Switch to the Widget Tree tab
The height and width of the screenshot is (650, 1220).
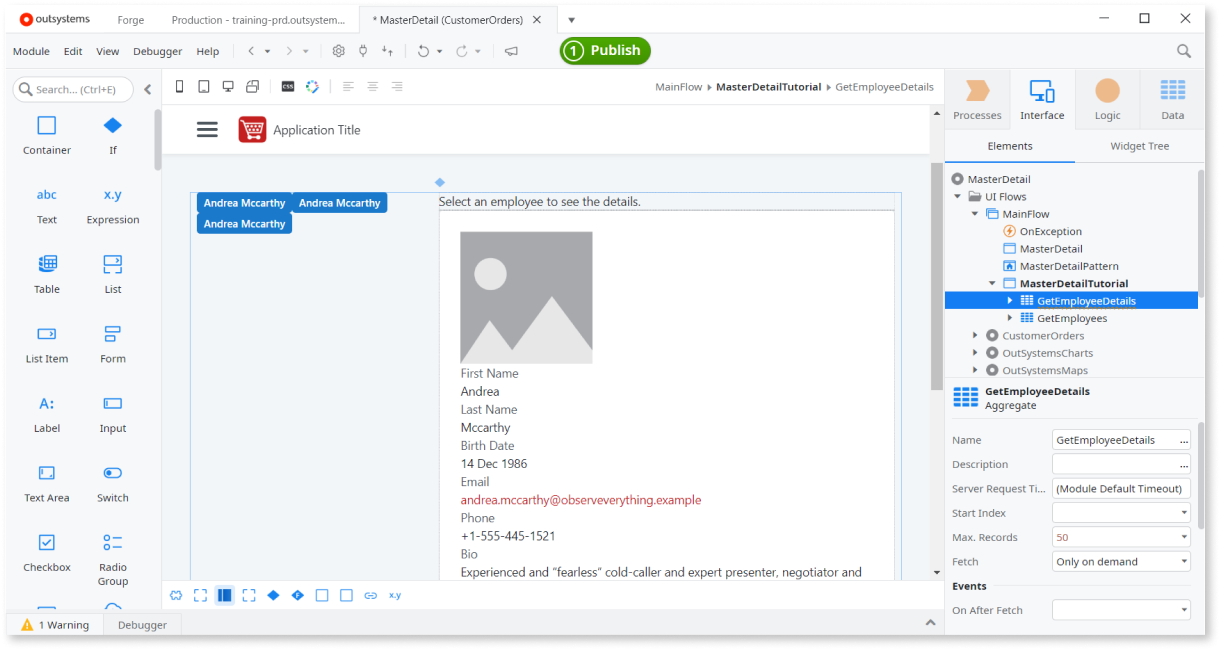(1139, 146)
